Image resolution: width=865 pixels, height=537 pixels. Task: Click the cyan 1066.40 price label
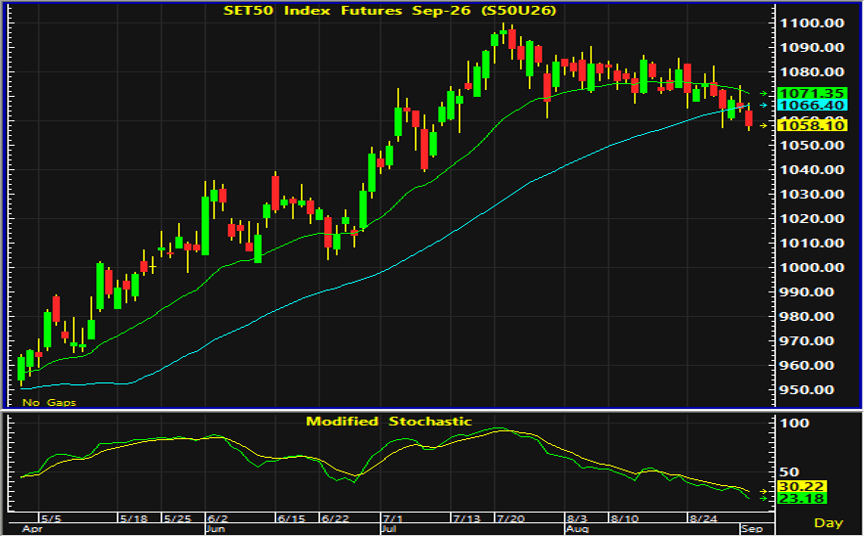[x=811, y=105]
